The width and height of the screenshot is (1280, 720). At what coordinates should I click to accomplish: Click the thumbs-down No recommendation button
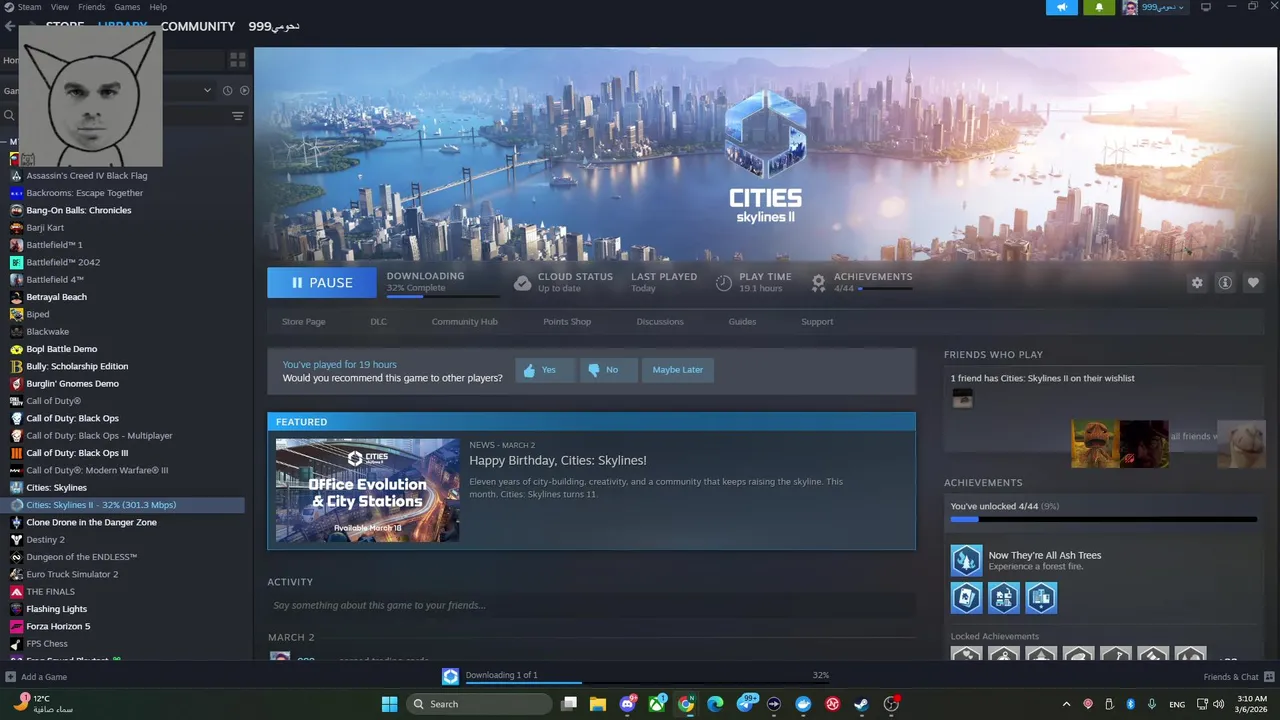tap(608, 370)
